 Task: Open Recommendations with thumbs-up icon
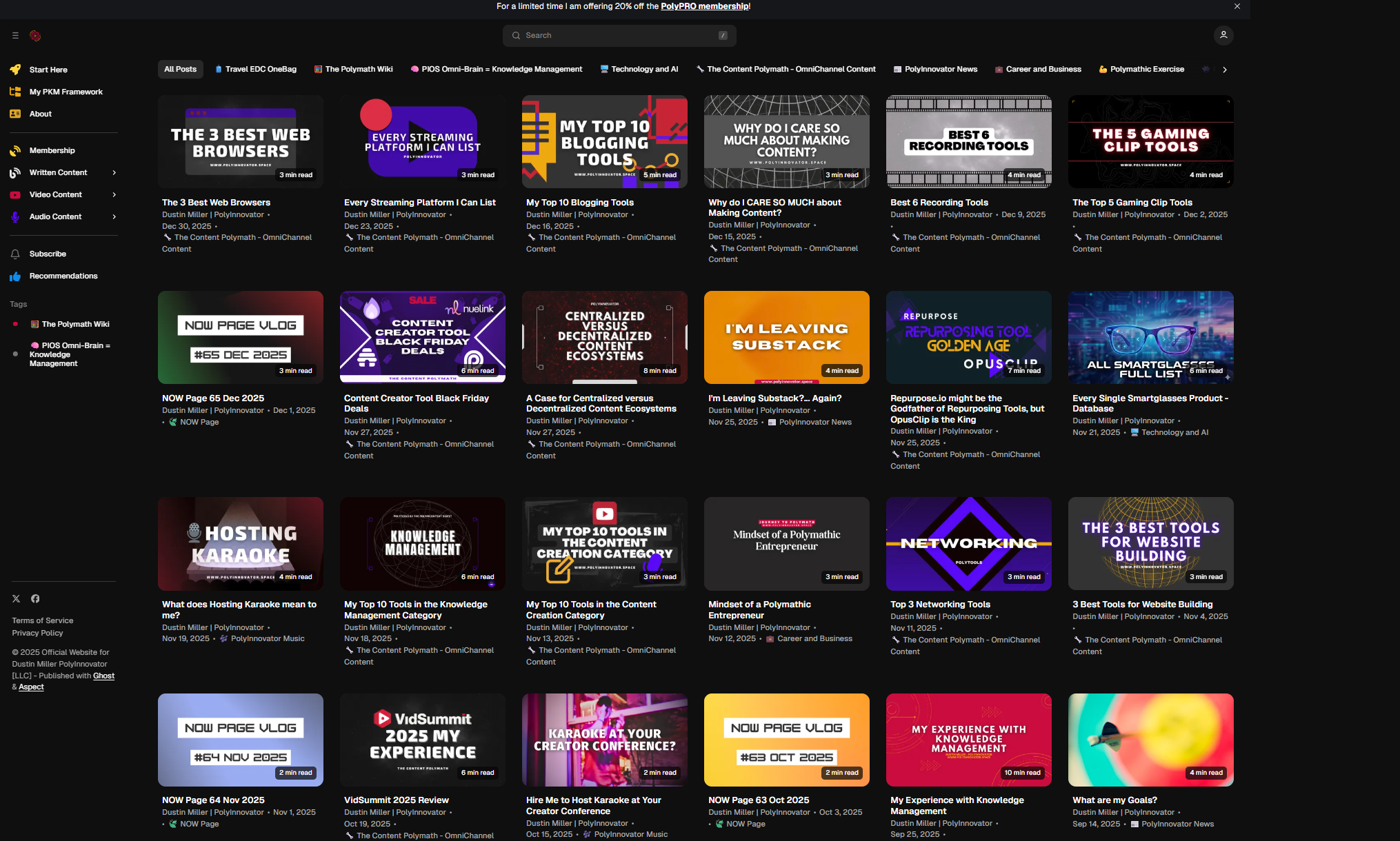point(15,276)
